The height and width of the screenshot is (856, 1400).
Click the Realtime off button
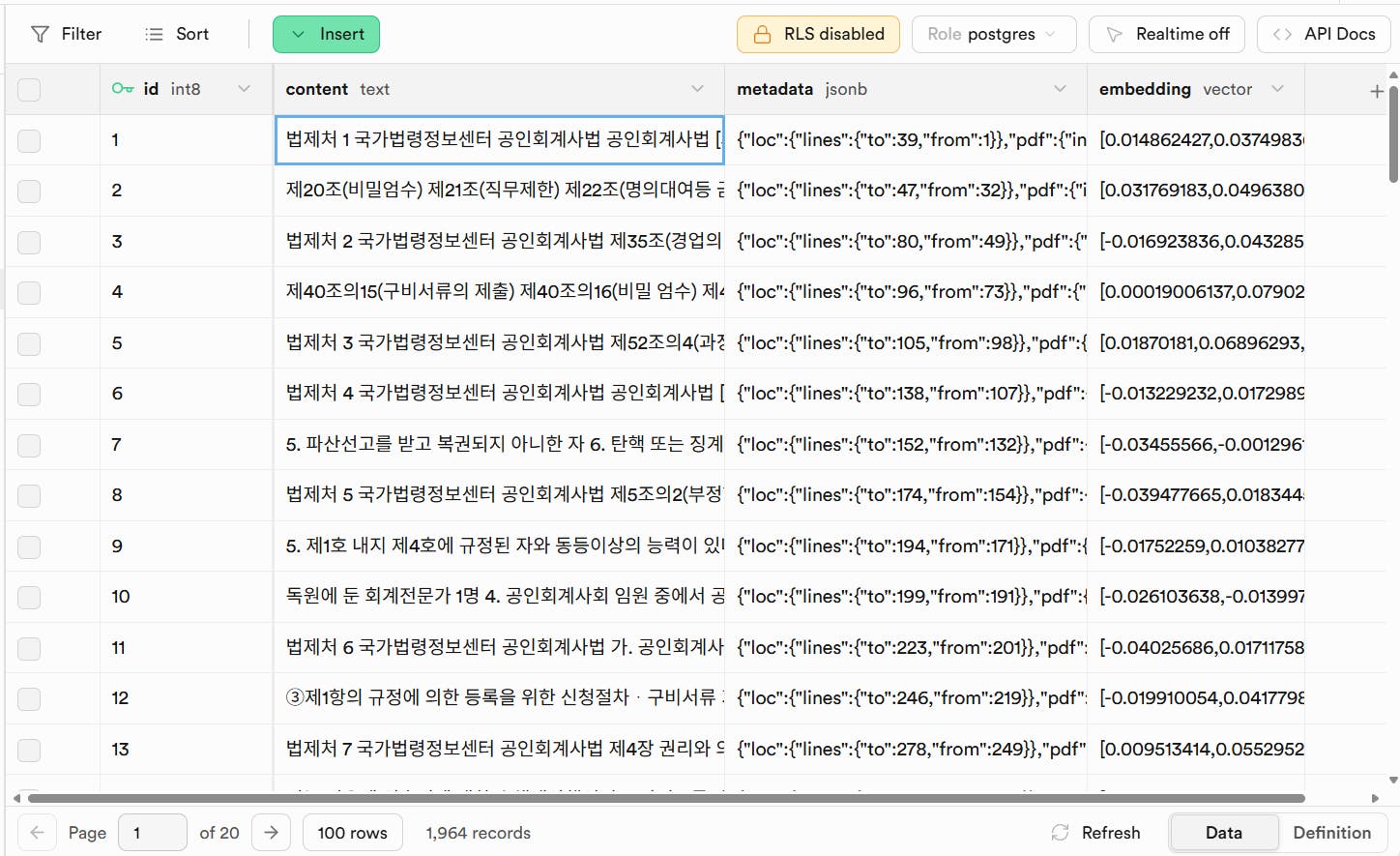pyautogui.click(x=1168, y=35)
